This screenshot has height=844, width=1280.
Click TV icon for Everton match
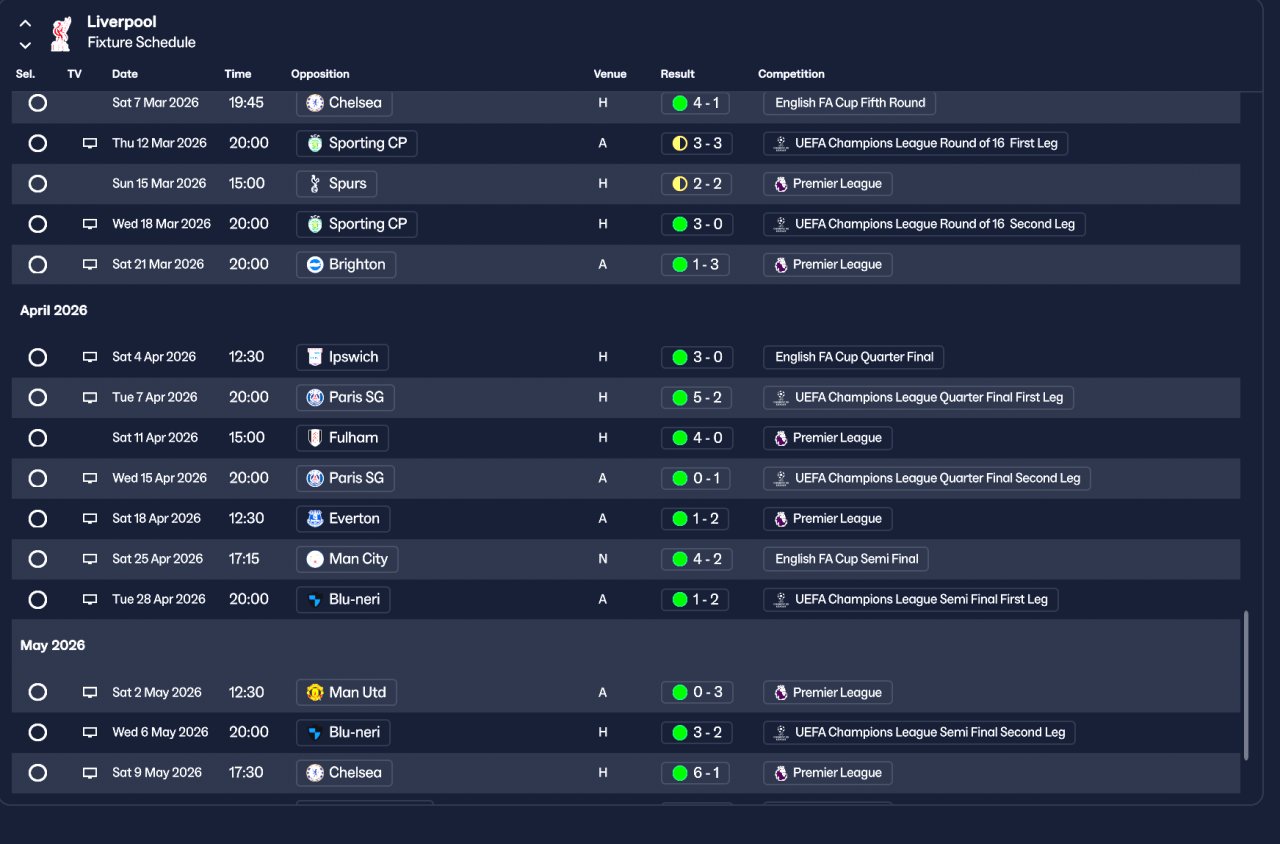90,519
